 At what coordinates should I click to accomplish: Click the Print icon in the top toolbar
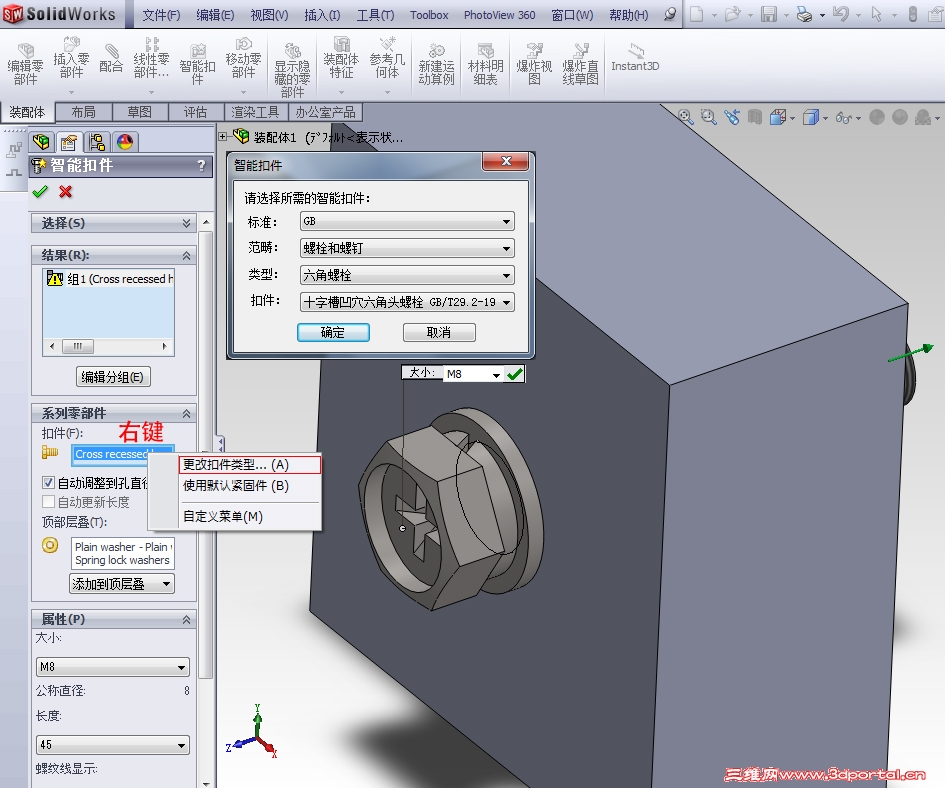click(x=804, y=14)
